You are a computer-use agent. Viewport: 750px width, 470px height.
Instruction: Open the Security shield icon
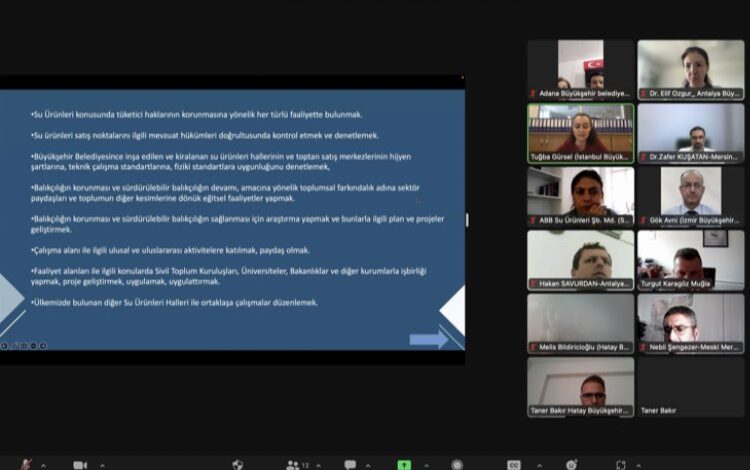coord(238,464)
